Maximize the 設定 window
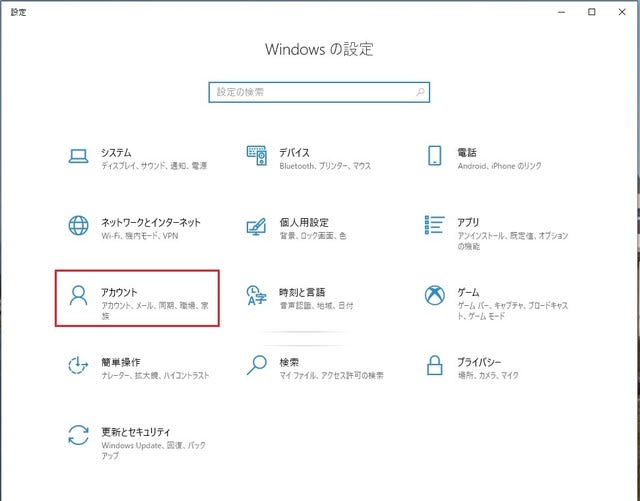The width and height of the screenshot is (640, 501). [591, 12]
